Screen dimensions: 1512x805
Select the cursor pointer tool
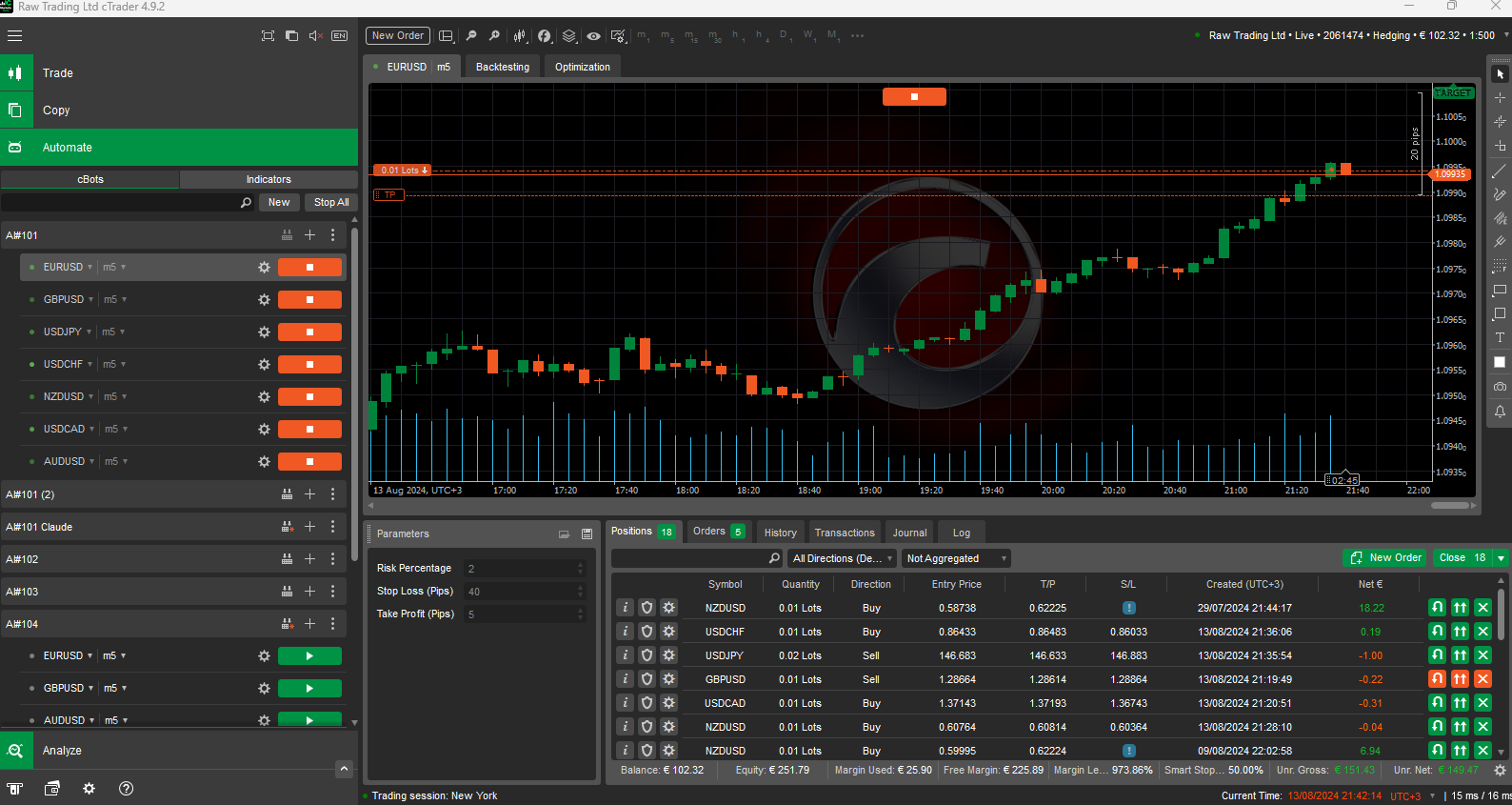tap(1500, 74)
